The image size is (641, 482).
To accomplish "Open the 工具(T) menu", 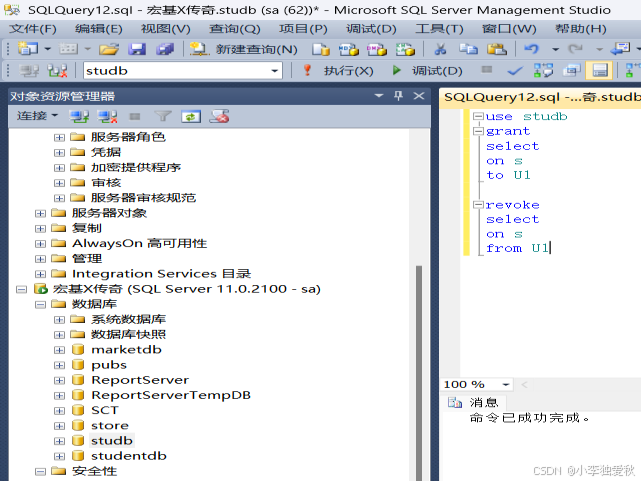I will pyautogui.click(x=439, y=29).
